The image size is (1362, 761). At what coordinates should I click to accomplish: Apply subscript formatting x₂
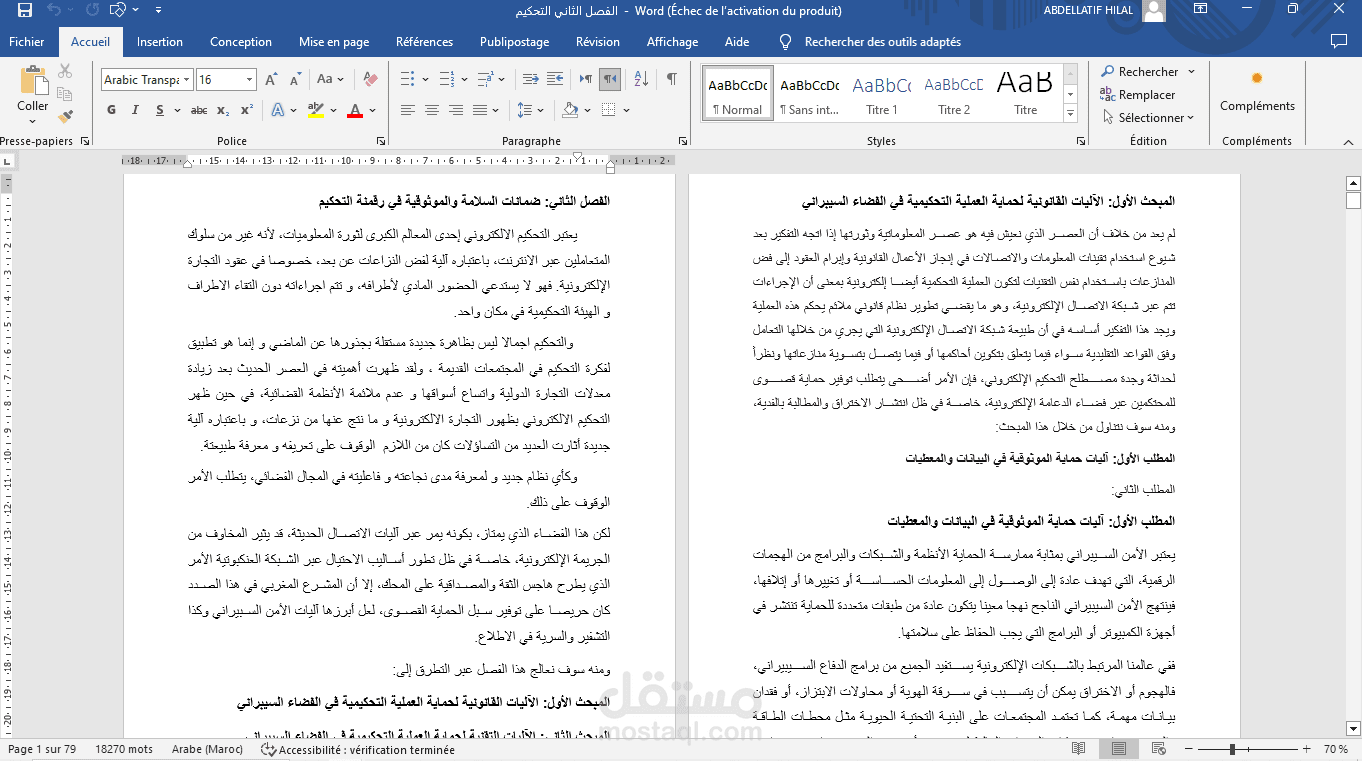tap(224, 110)
